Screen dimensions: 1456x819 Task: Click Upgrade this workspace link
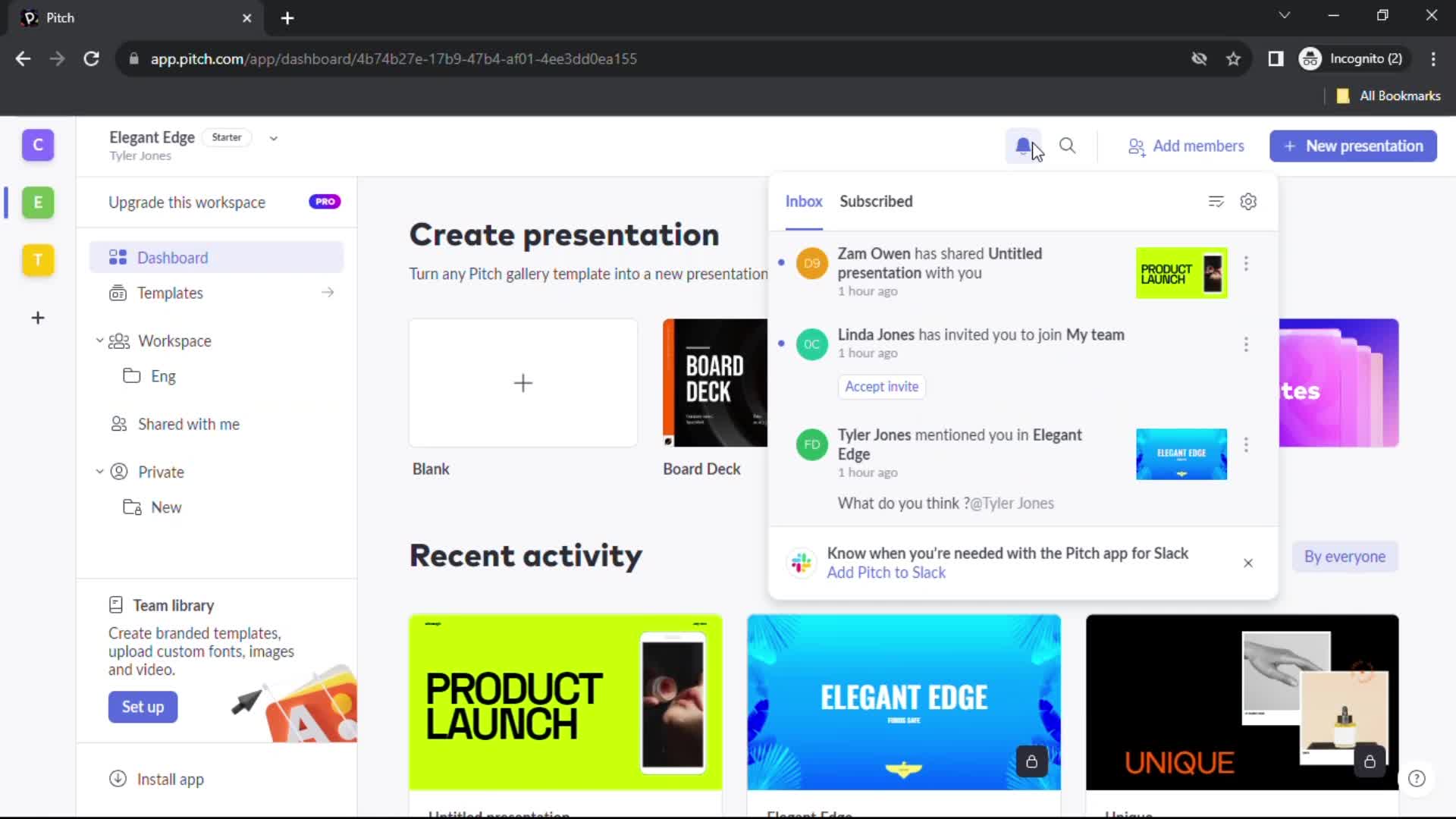(187, 202)
